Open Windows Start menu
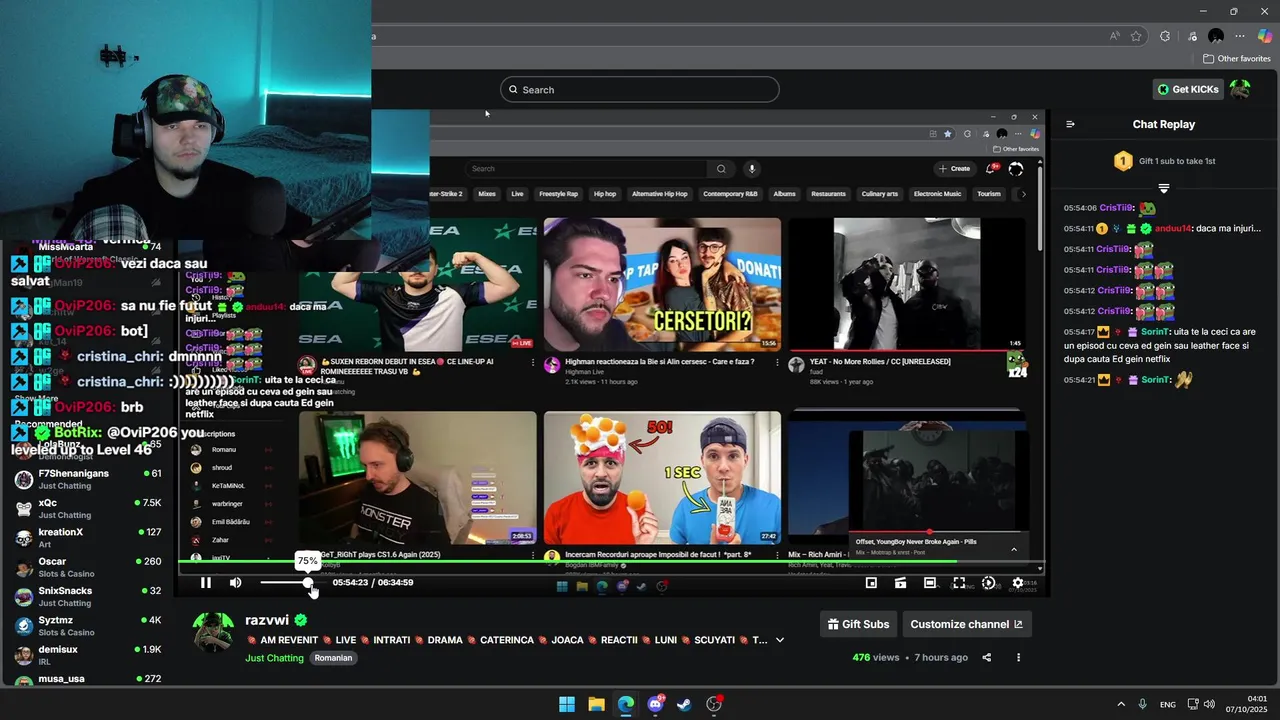1280x720 pixels. (567, 704)
